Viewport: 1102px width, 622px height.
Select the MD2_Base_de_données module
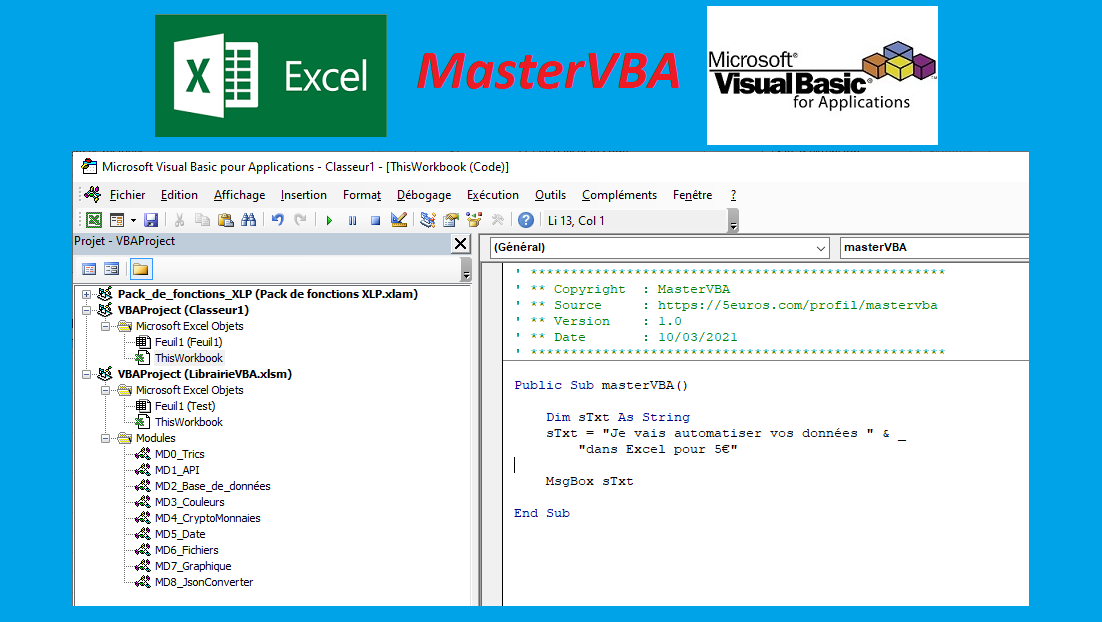(x=212, y=486)
